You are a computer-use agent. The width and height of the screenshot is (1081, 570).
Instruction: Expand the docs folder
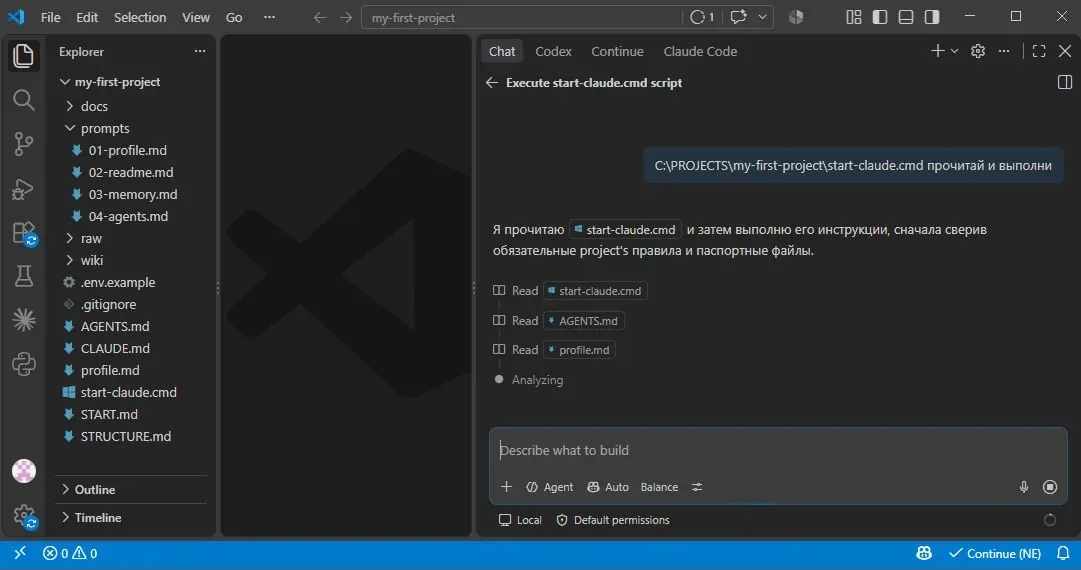coord(70,106)
